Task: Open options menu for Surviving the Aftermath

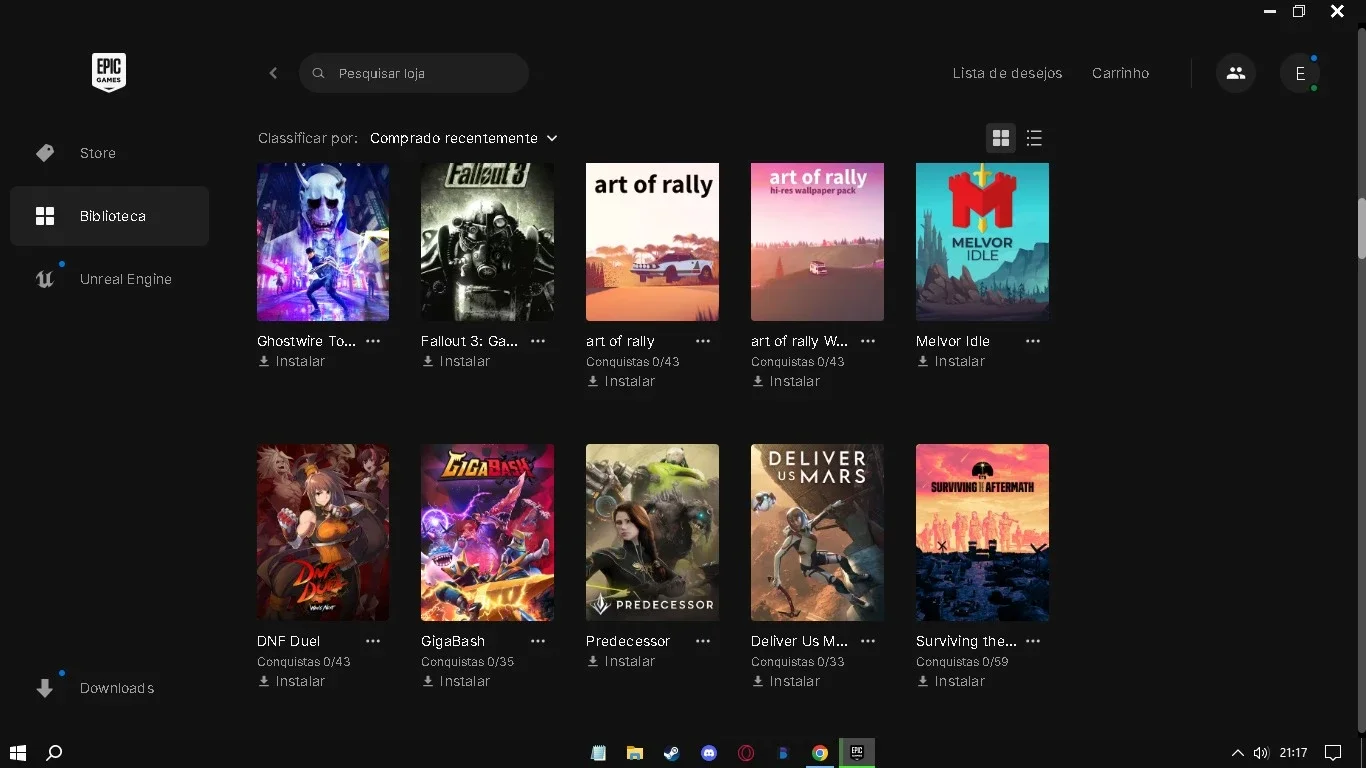Action: click(x=1033, y=641)
